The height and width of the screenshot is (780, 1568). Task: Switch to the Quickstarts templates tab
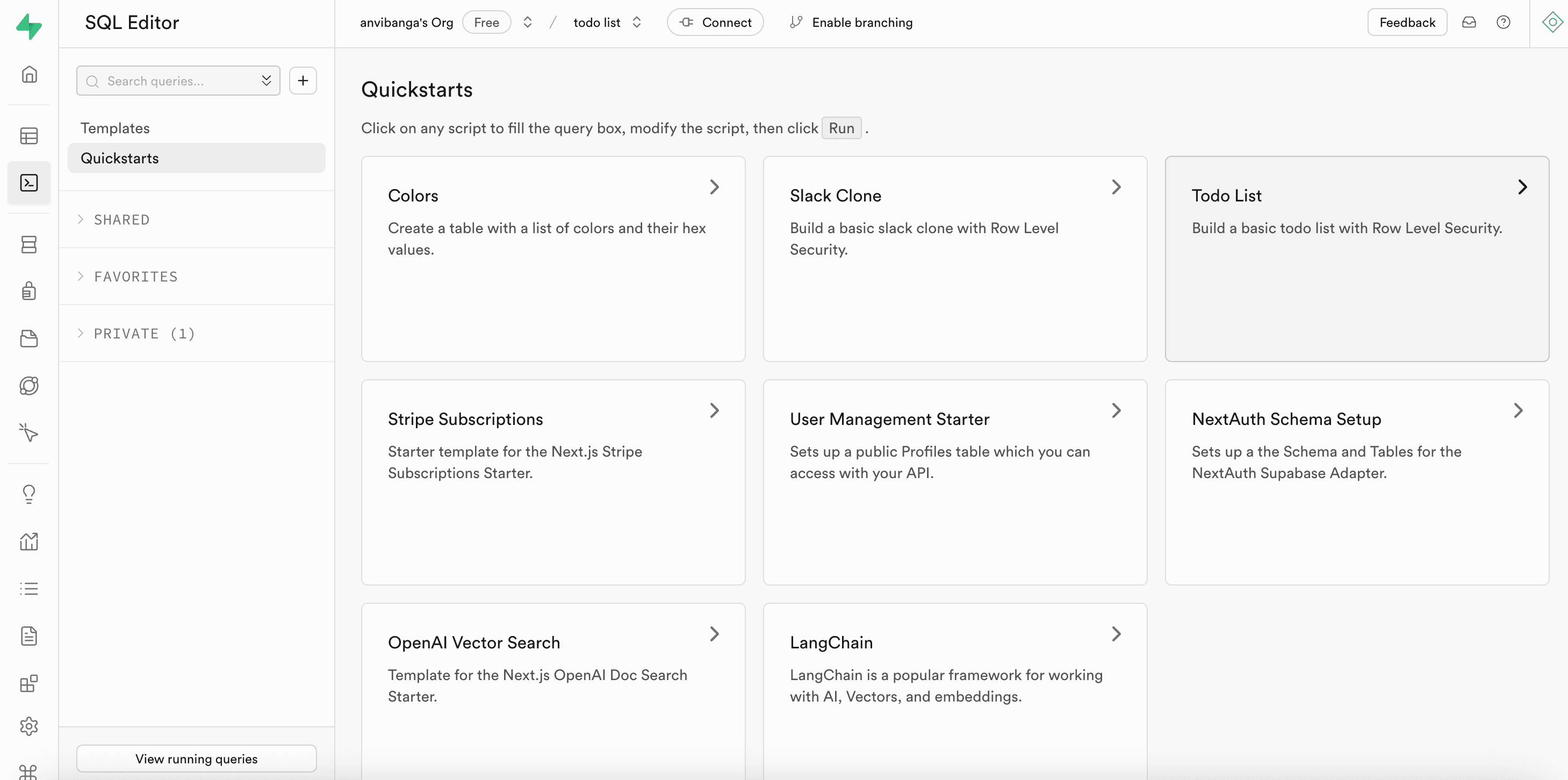tap(196, 157)
